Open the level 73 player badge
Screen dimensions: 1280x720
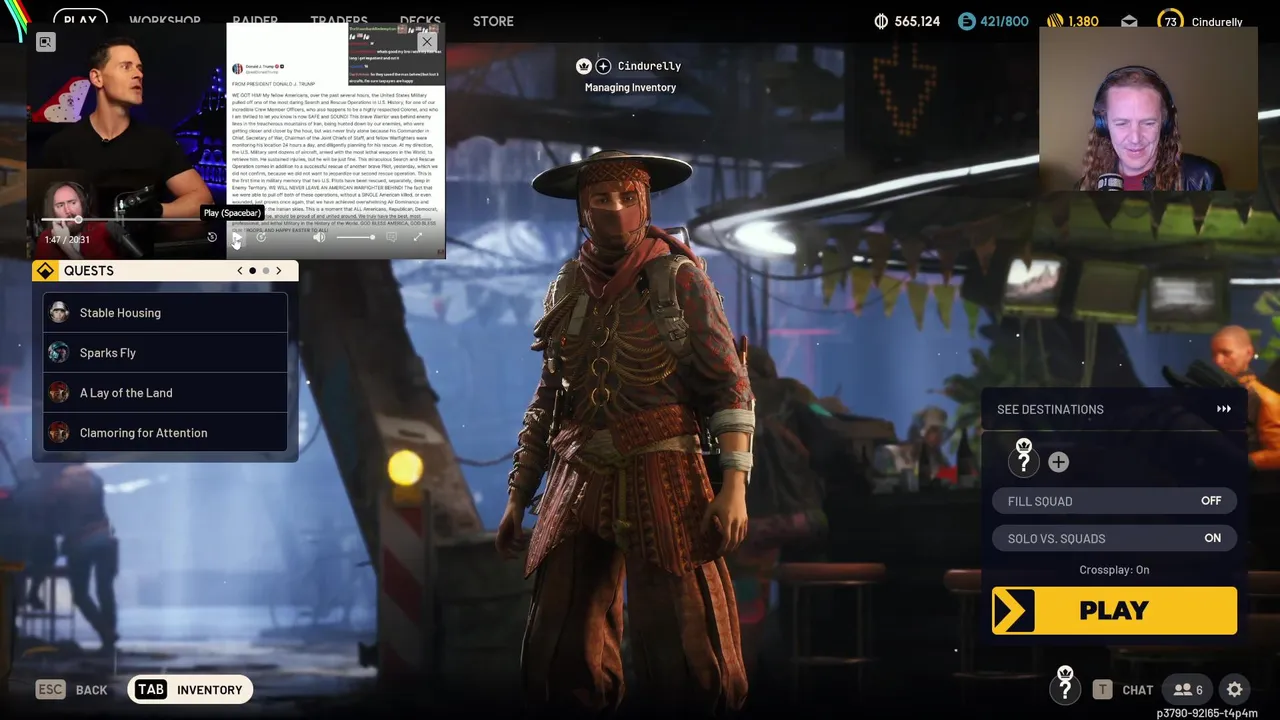[1170, 21]
